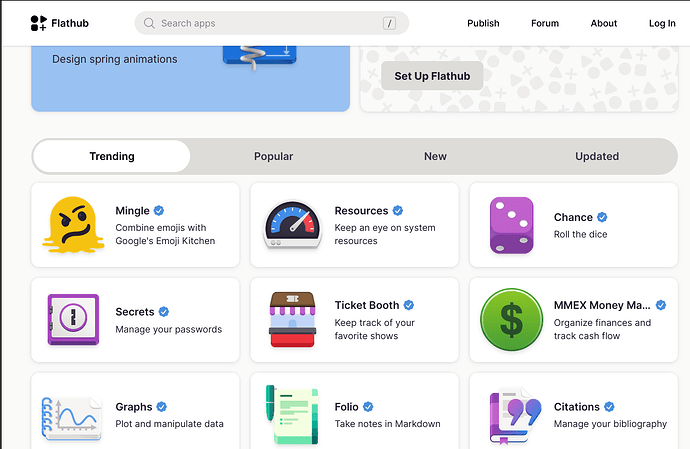Open the 'Design spring animations' banner text
This screenshot has height=449, width=690.
[114, 59]
